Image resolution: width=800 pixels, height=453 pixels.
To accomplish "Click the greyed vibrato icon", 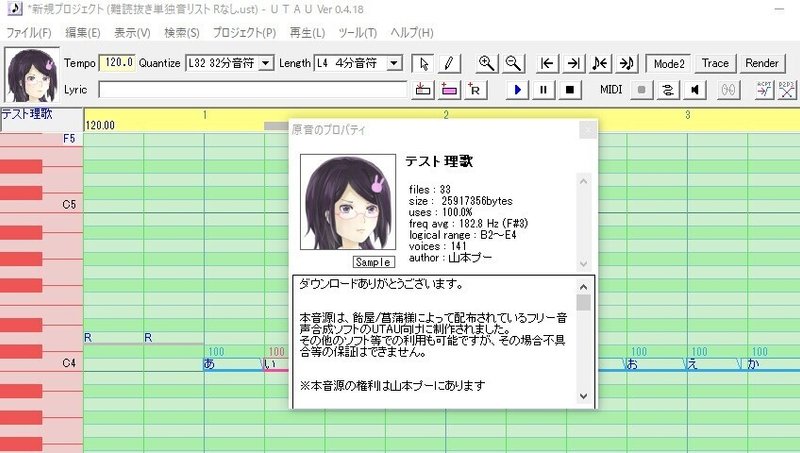I will [728, 90].
